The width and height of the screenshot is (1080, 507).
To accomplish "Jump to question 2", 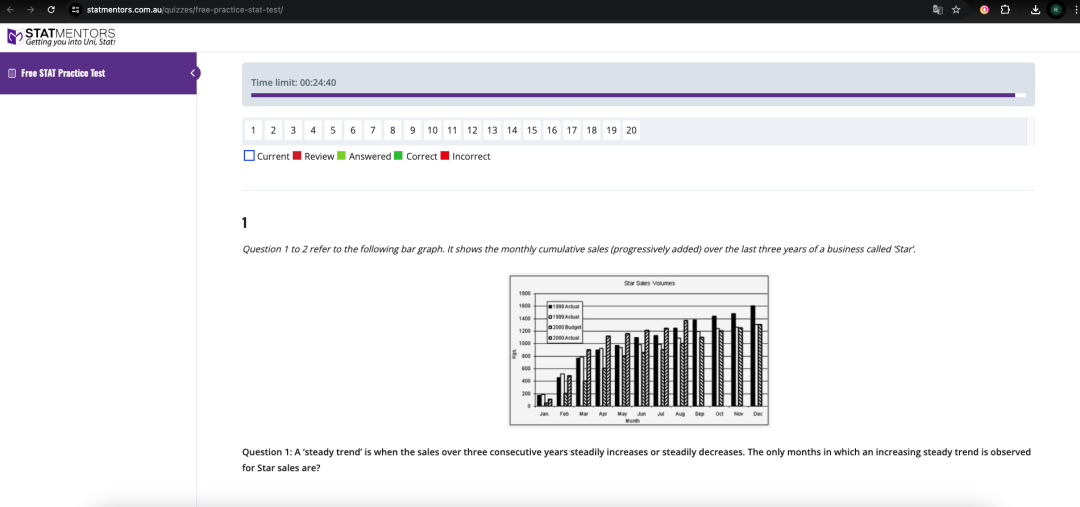I will pyautogui.click(x=273, y=130).
